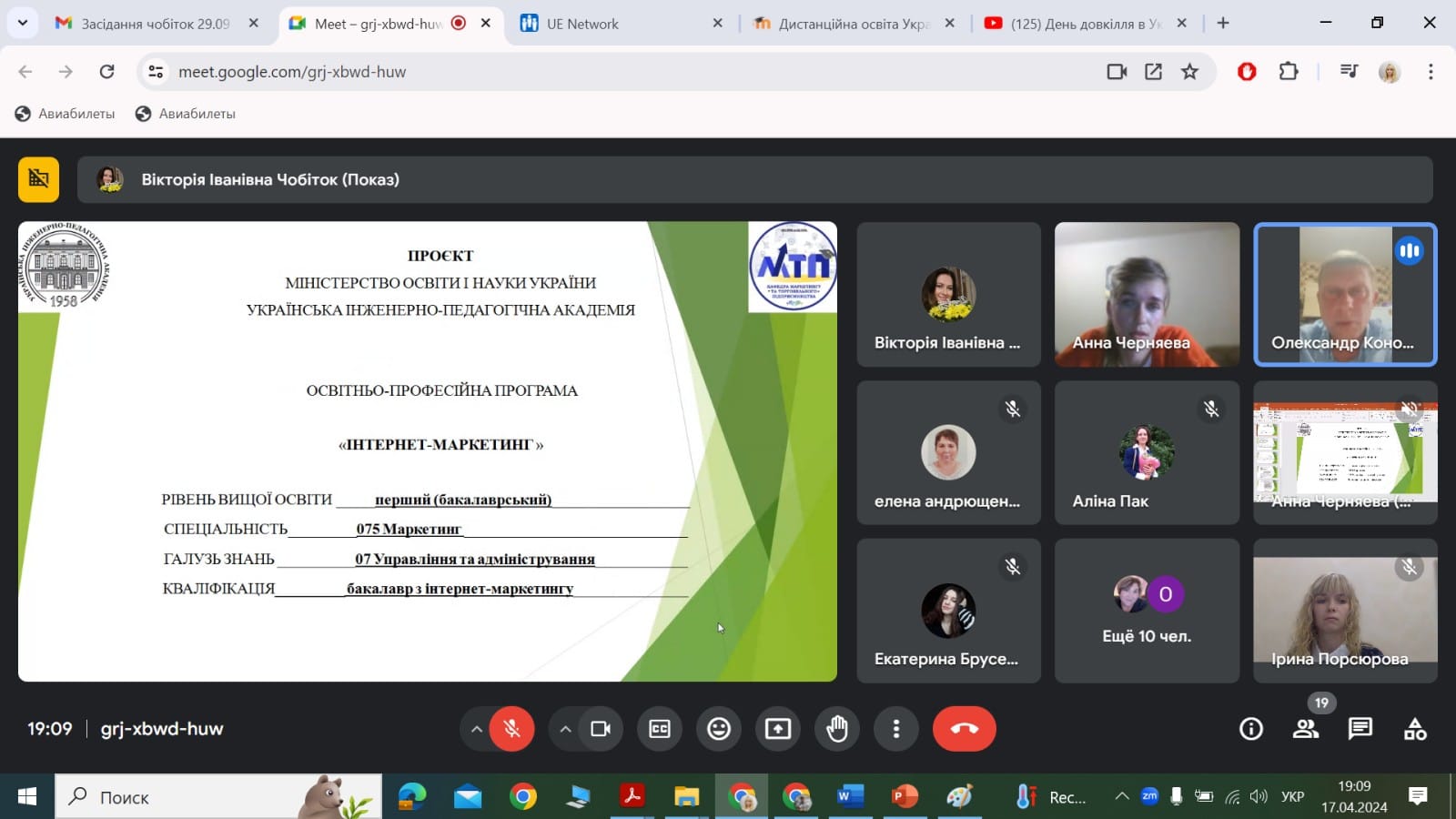
Task: Unmute the microphone
Action: pos(511,729)
